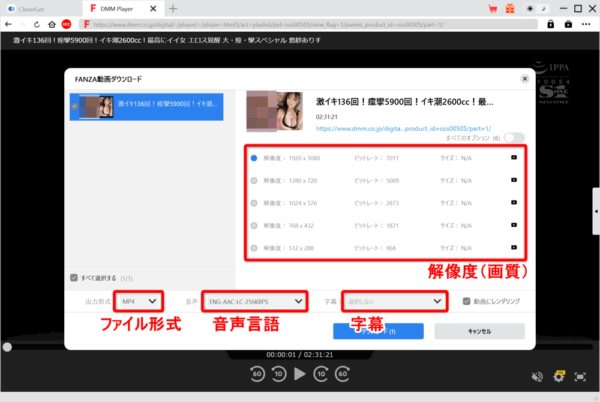The image size is (600, 402).
Task: Click video icon on 1920 x 1080 row
Action: point(514,158)
